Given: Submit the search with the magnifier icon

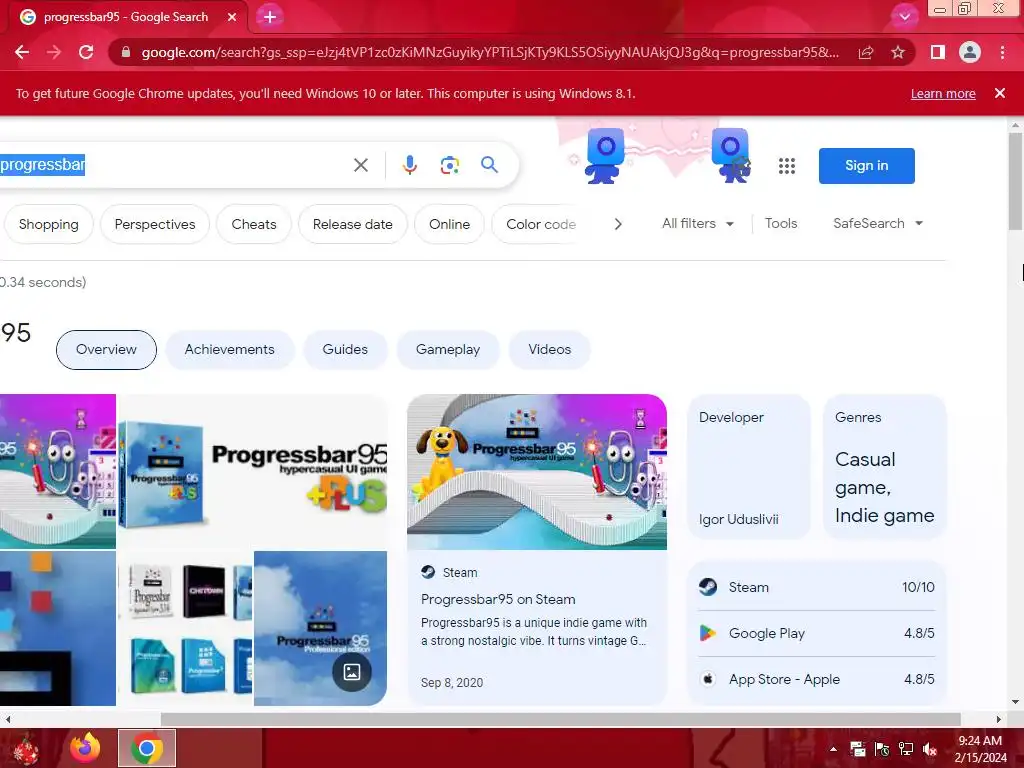Looking at the screenshot, I should click(489, 165).
